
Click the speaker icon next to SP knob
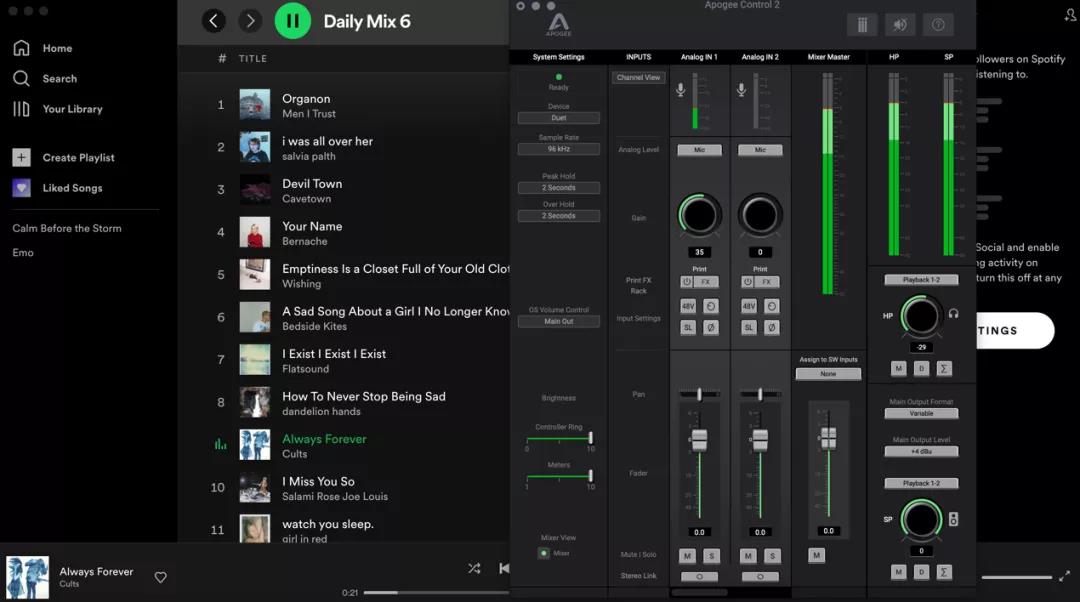tap(953, 519)
